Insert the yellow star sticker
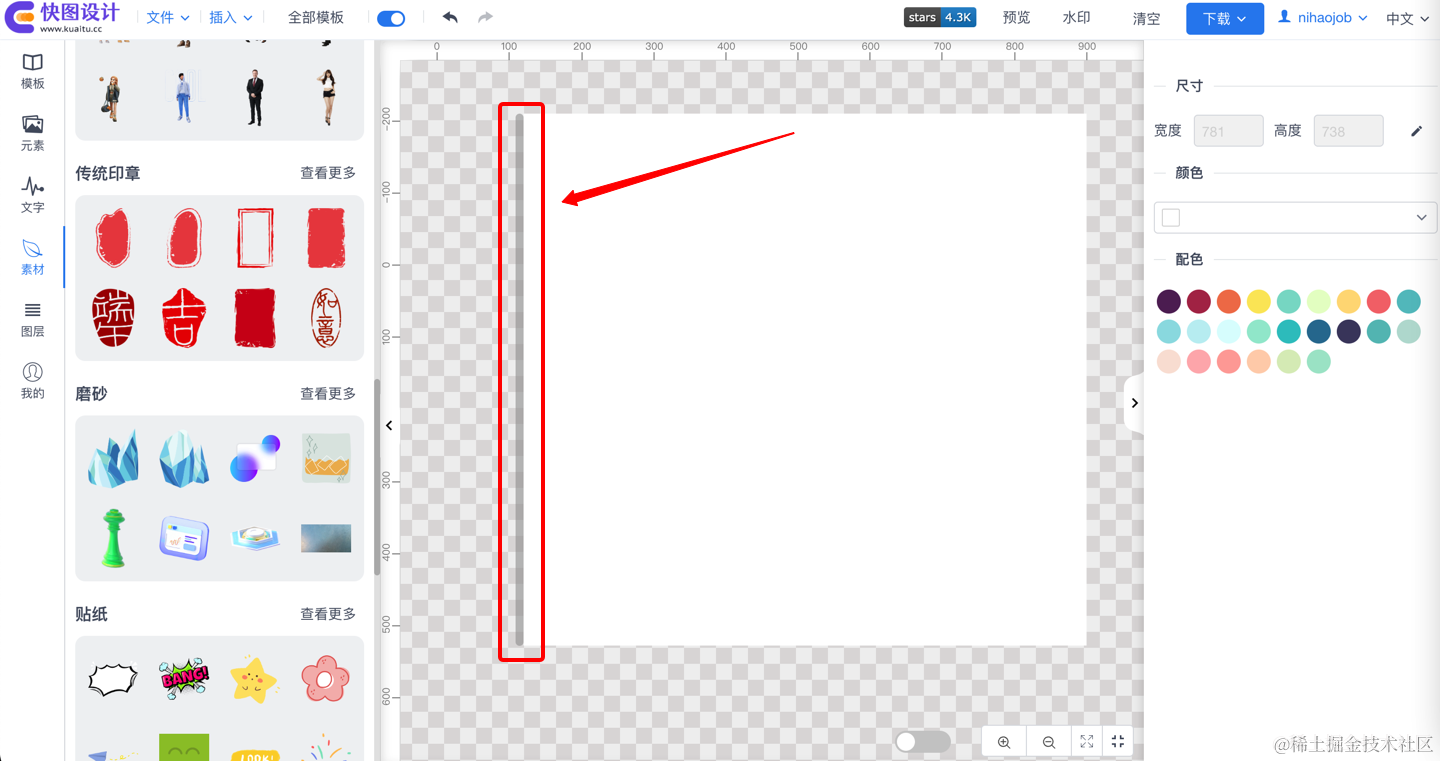This screenshot has width=1440, height=761. pyautogui.click(x=254, y=679)
